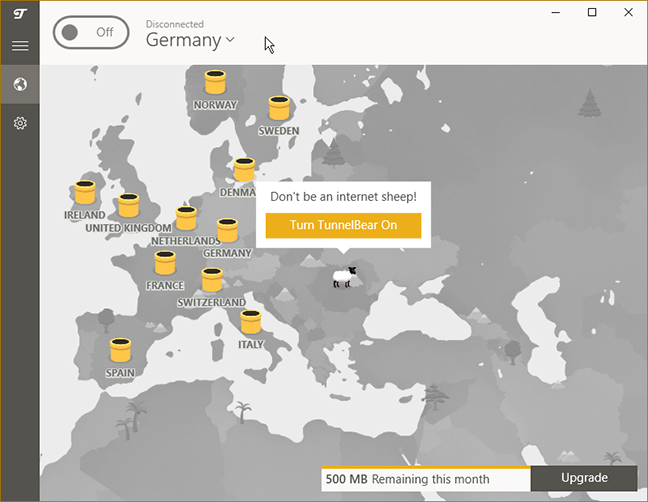Select the Italy tunnel on map
Screen dimensions: 648x502
(251, 322)
